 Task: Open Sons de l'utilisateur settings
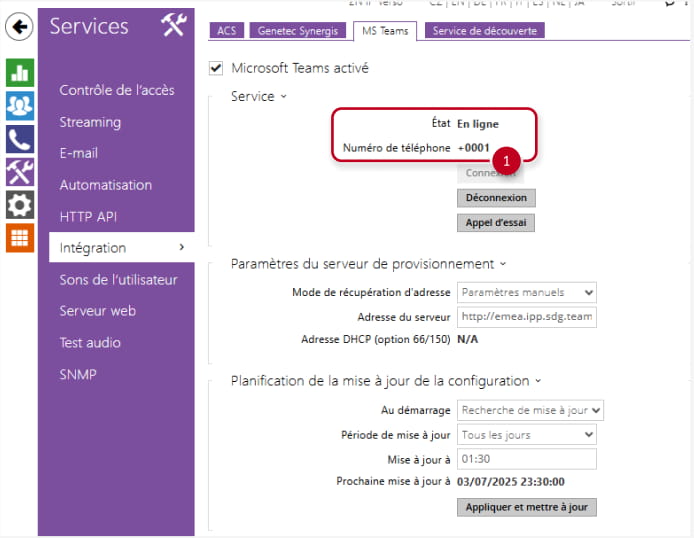tap(118, 280)
